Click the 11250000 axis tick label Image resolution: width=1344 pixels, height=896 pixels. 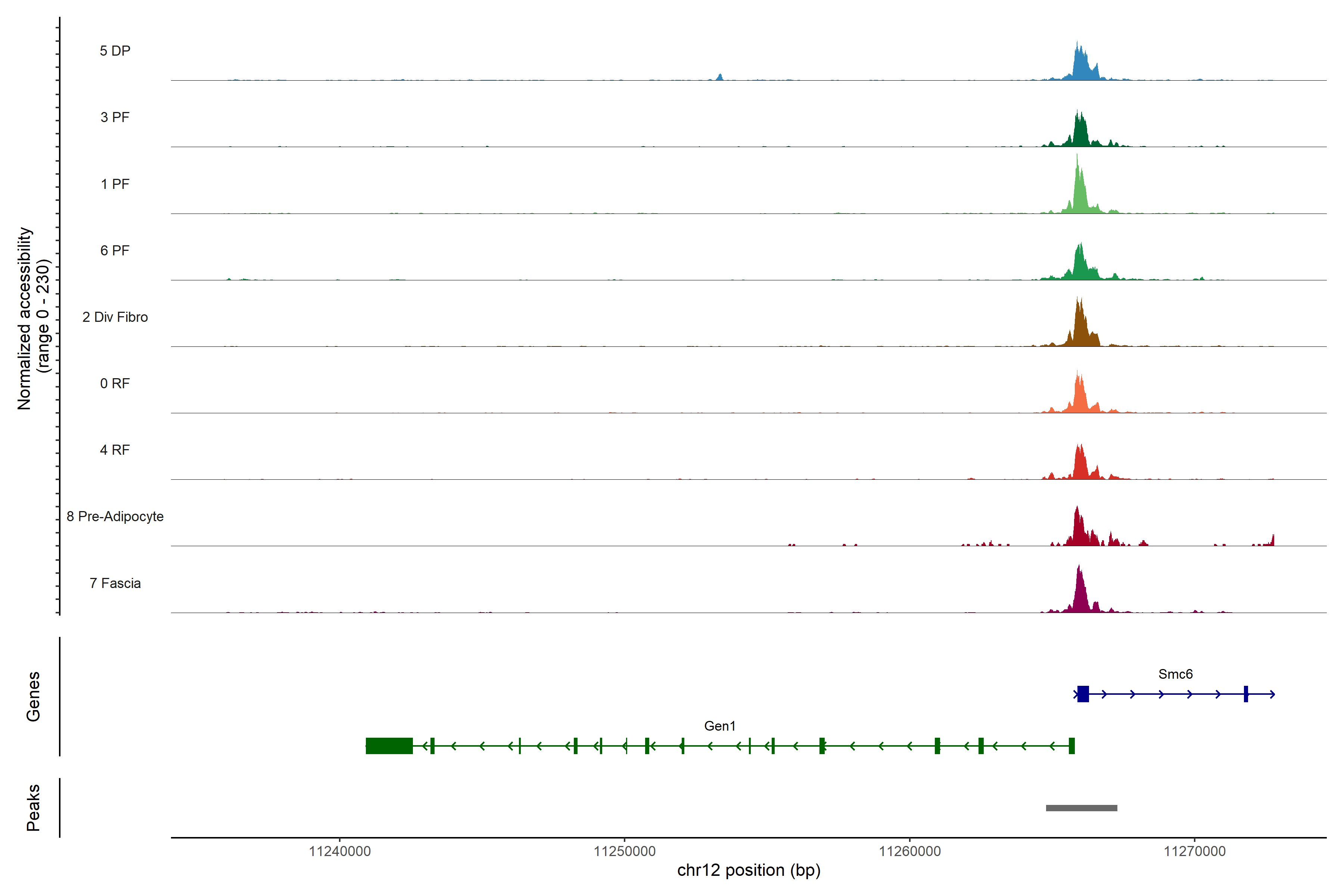[625, 852]
